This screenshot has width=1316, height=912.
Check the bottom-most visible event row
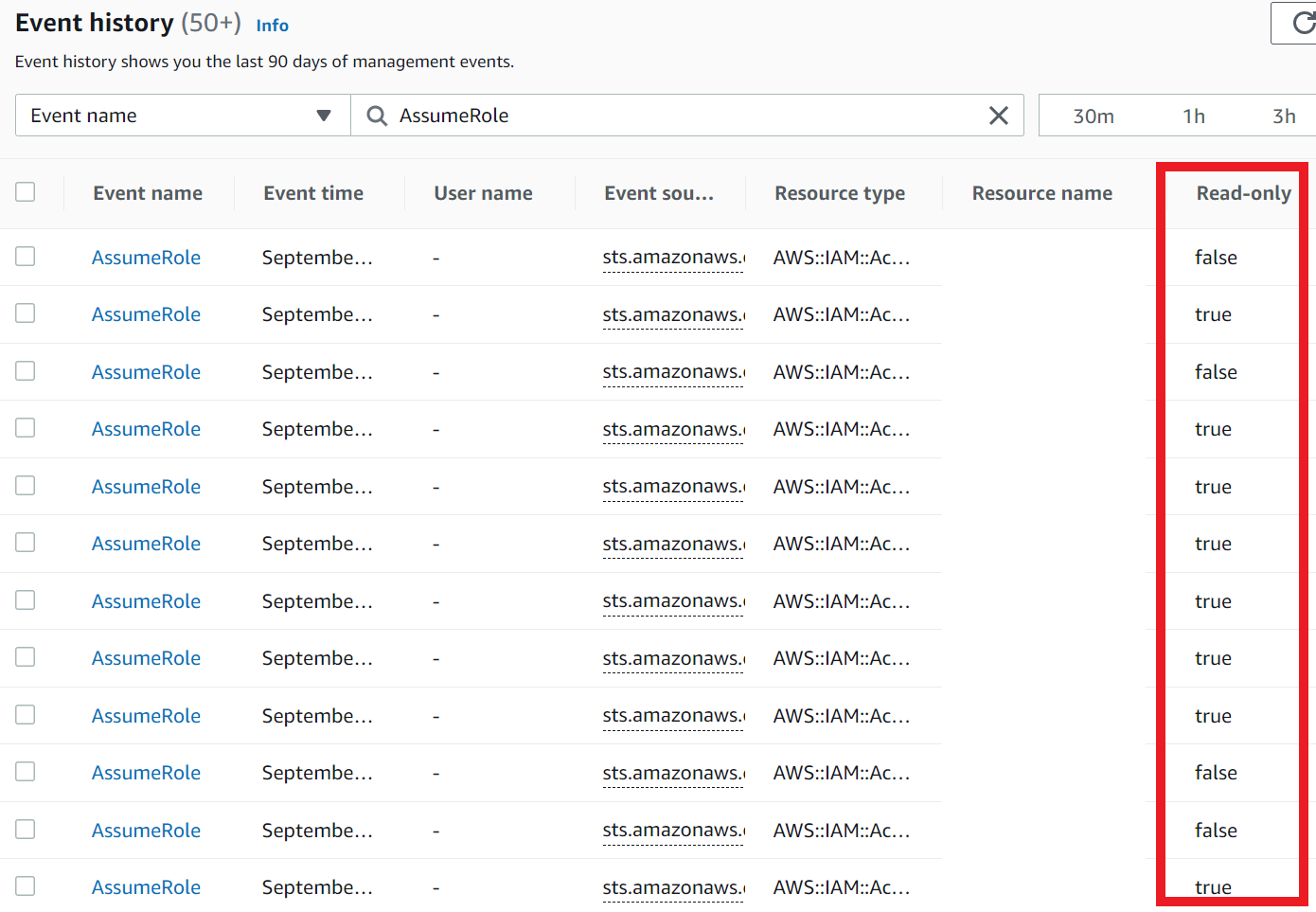pyautogui.click(x=25, y=885)
